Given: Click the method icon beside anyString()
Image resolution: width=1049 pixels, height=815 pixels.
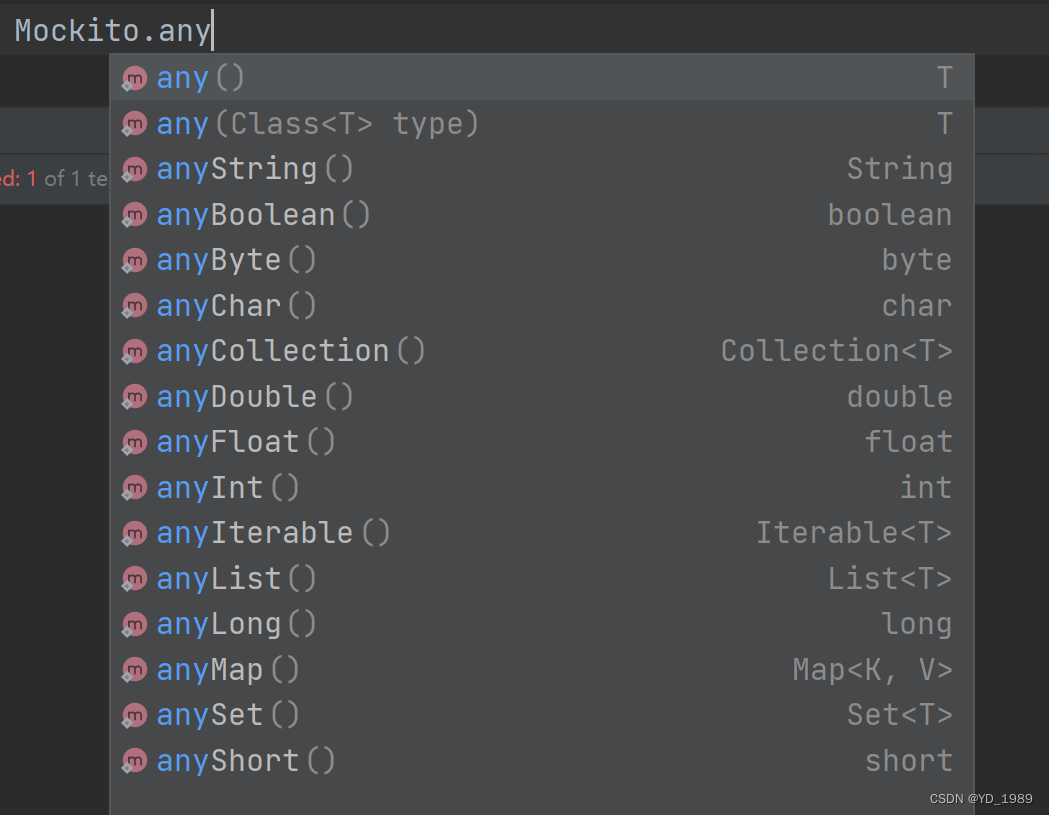Looking at the screenshot, I should point(134,170).
